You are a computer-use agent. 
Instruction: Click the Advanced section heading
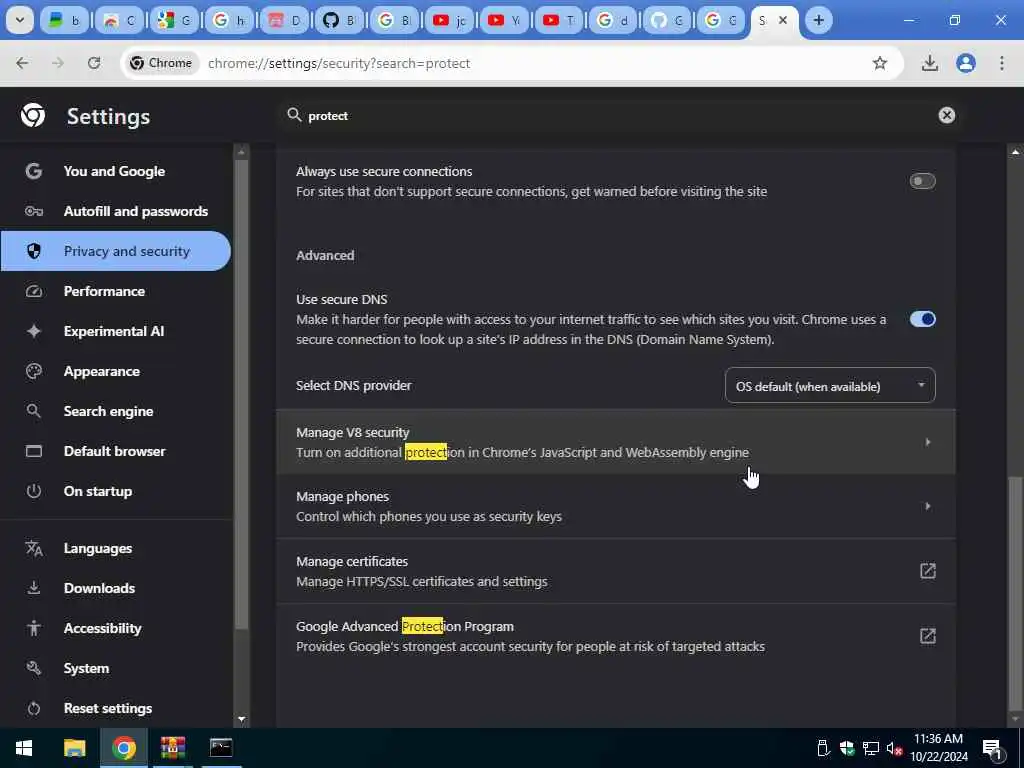click(325, 255)
